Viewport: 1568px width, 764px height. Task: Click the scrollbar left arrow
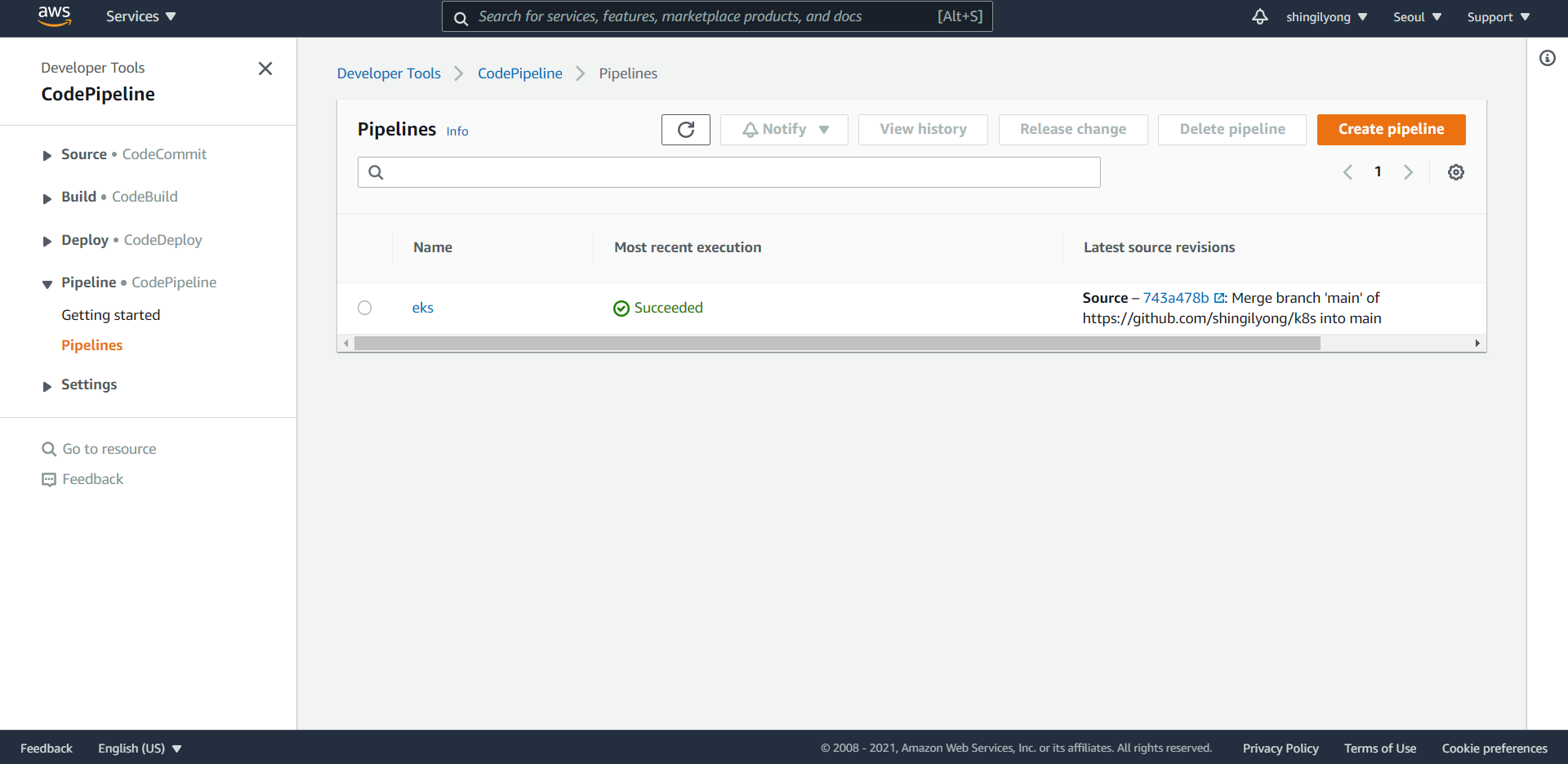click(346, 344)
